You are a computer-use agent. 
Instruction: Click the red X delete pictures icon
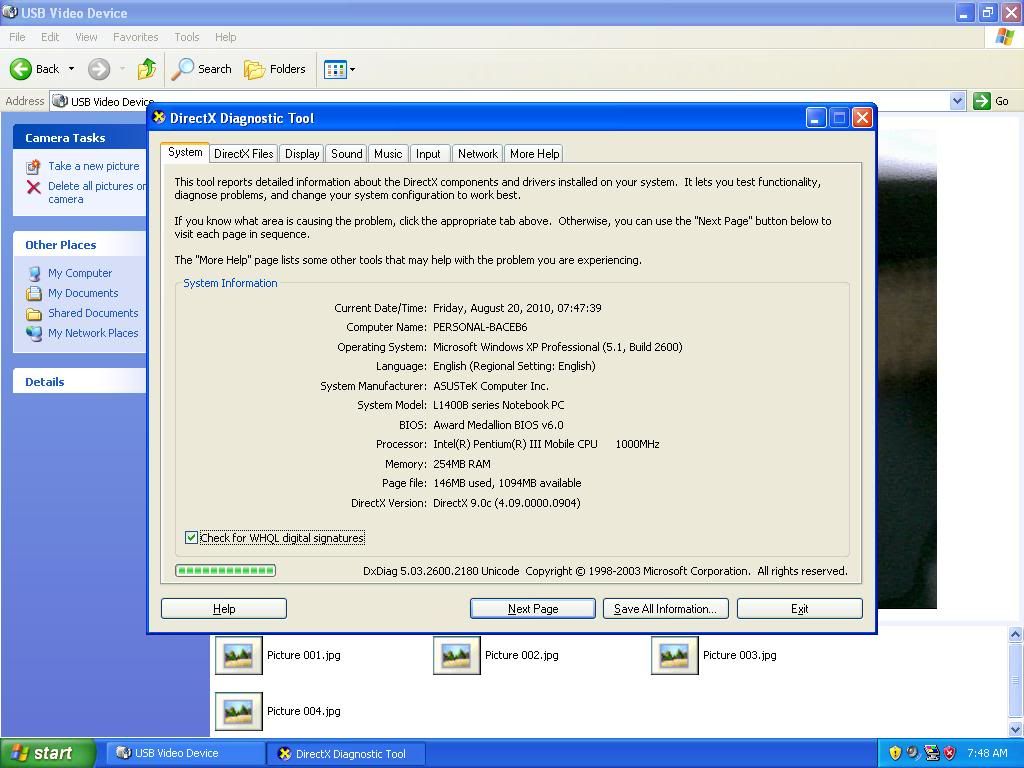[x=33, y=187]
